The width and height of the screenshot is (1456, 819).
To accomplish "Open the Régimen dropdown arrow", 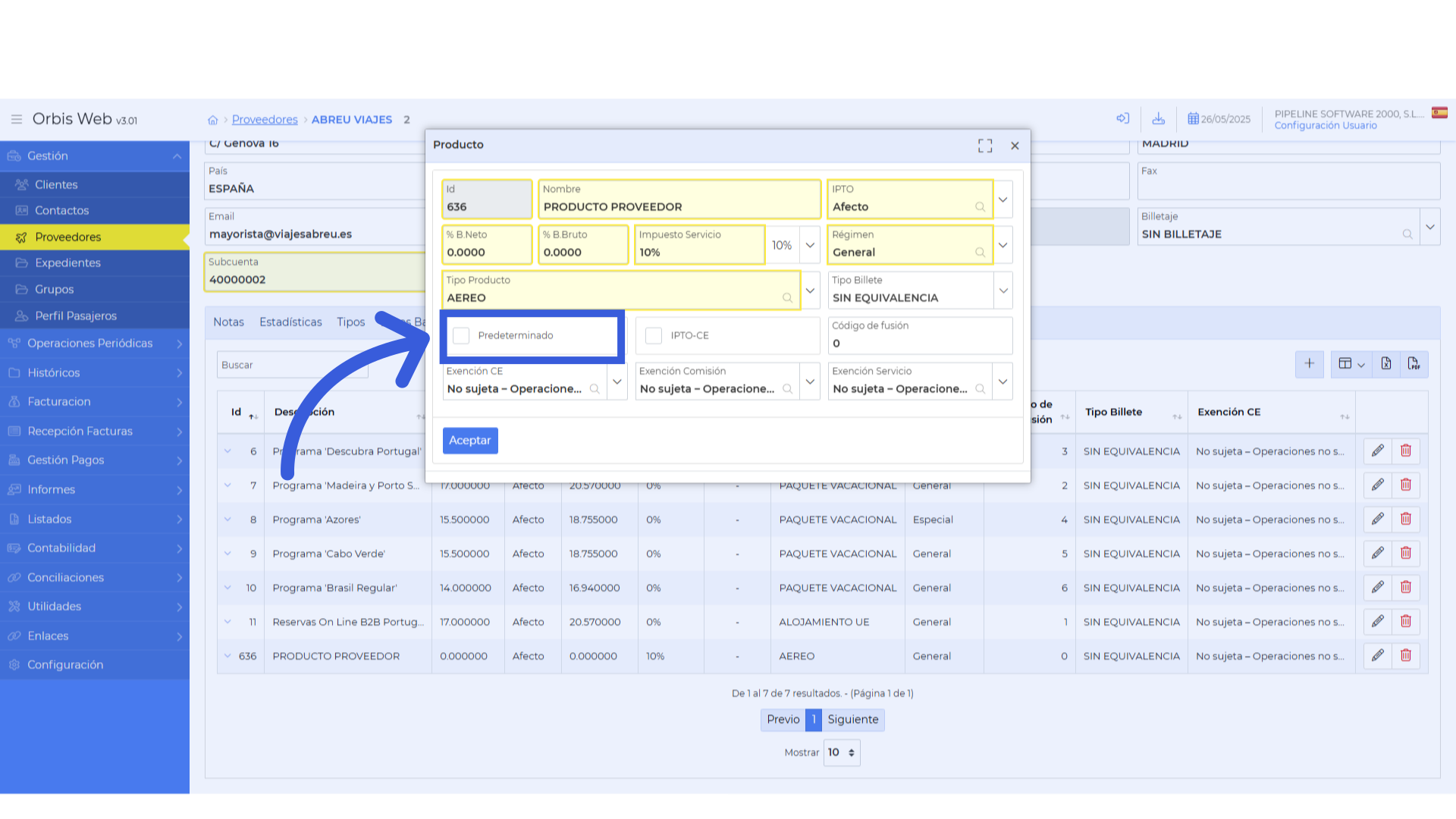I will (1003, 245).
